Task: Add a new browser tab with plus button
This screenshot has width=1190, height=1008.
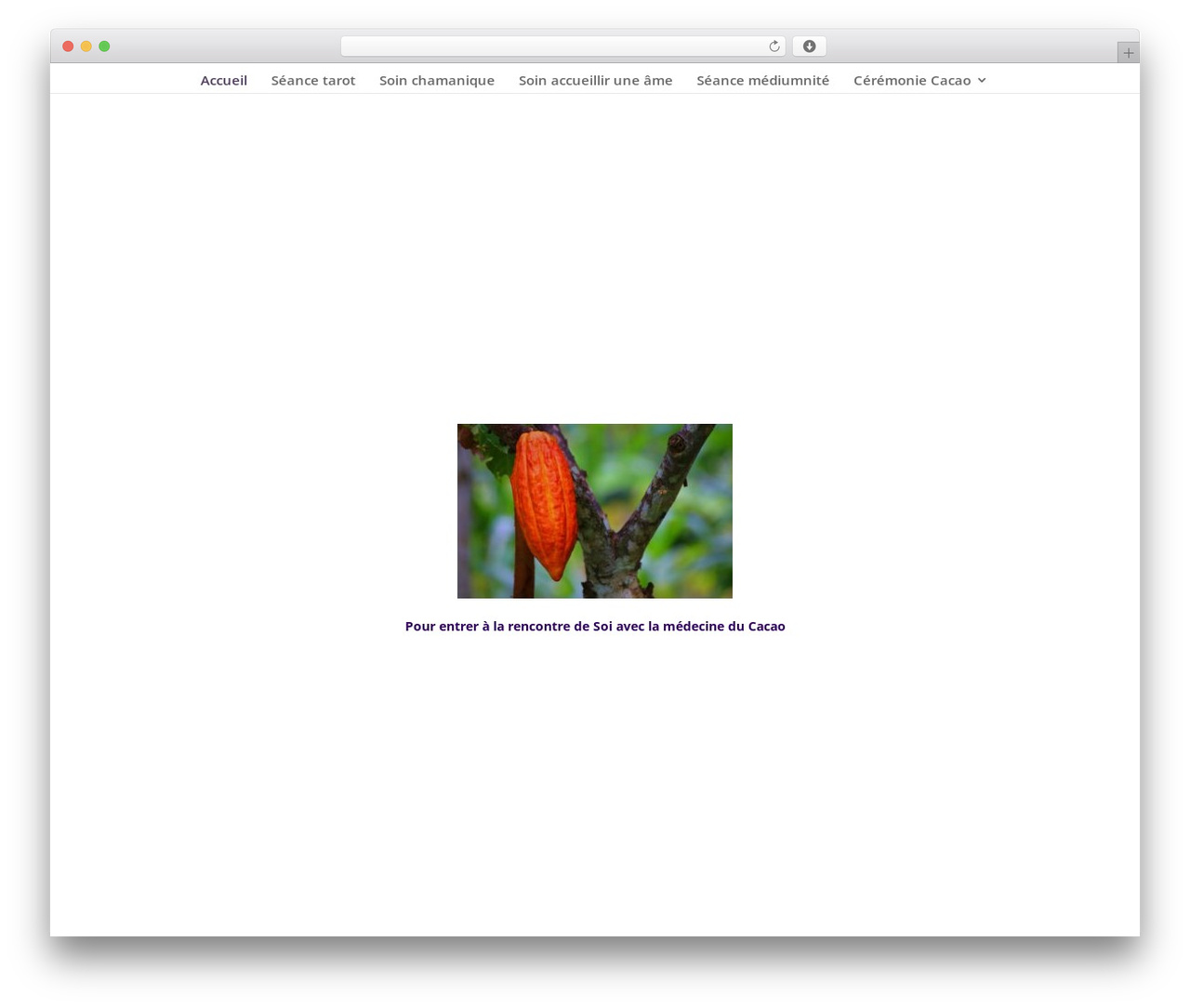Action: pyautogui.click(x=1128, y=53)
